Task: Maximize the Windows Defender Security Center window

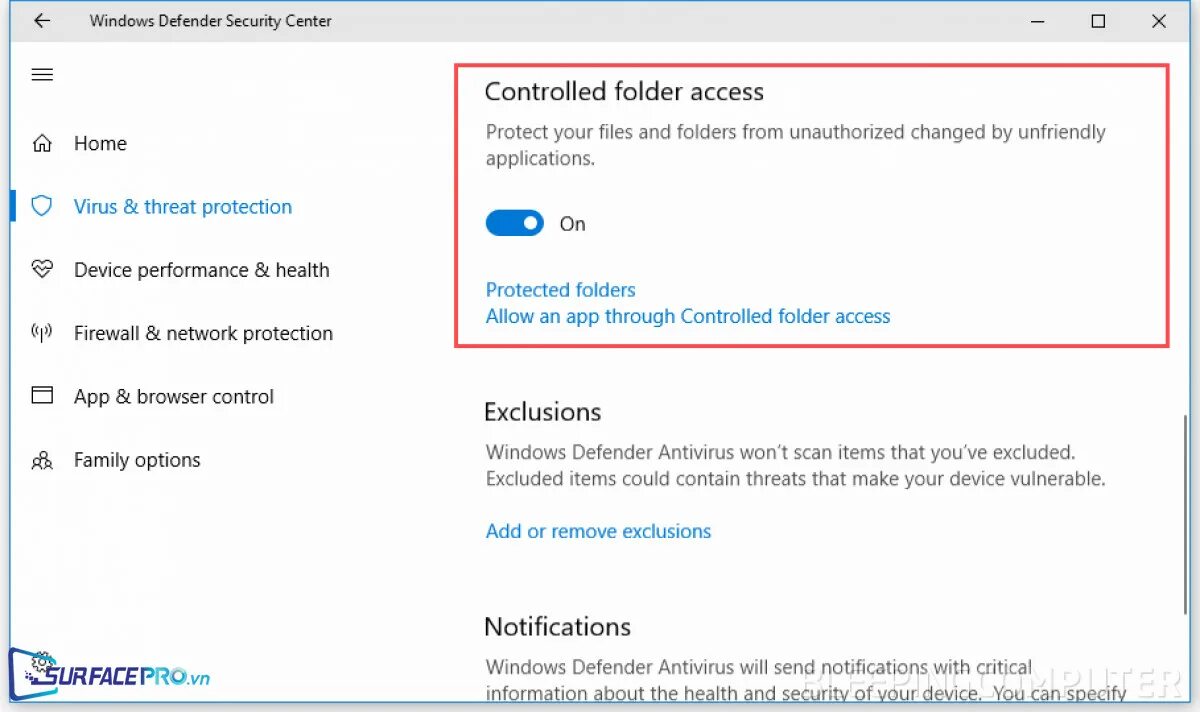Action: click(x=1098, y=21)
